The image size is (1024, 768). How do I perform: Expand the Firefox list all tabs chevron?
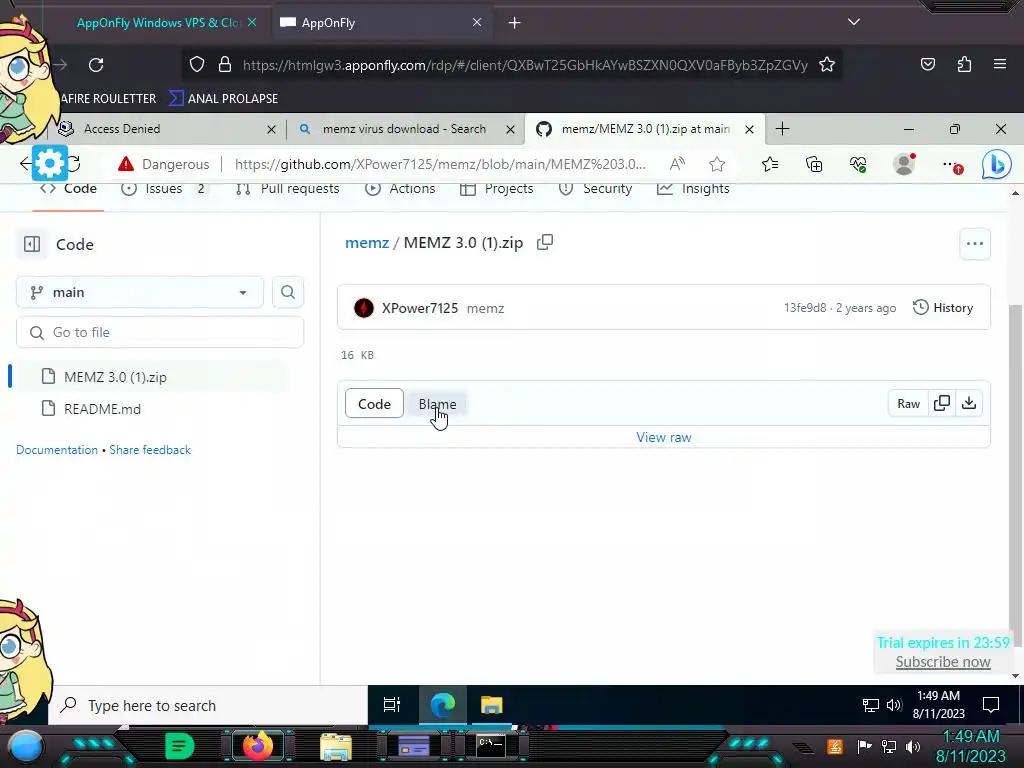854,22
